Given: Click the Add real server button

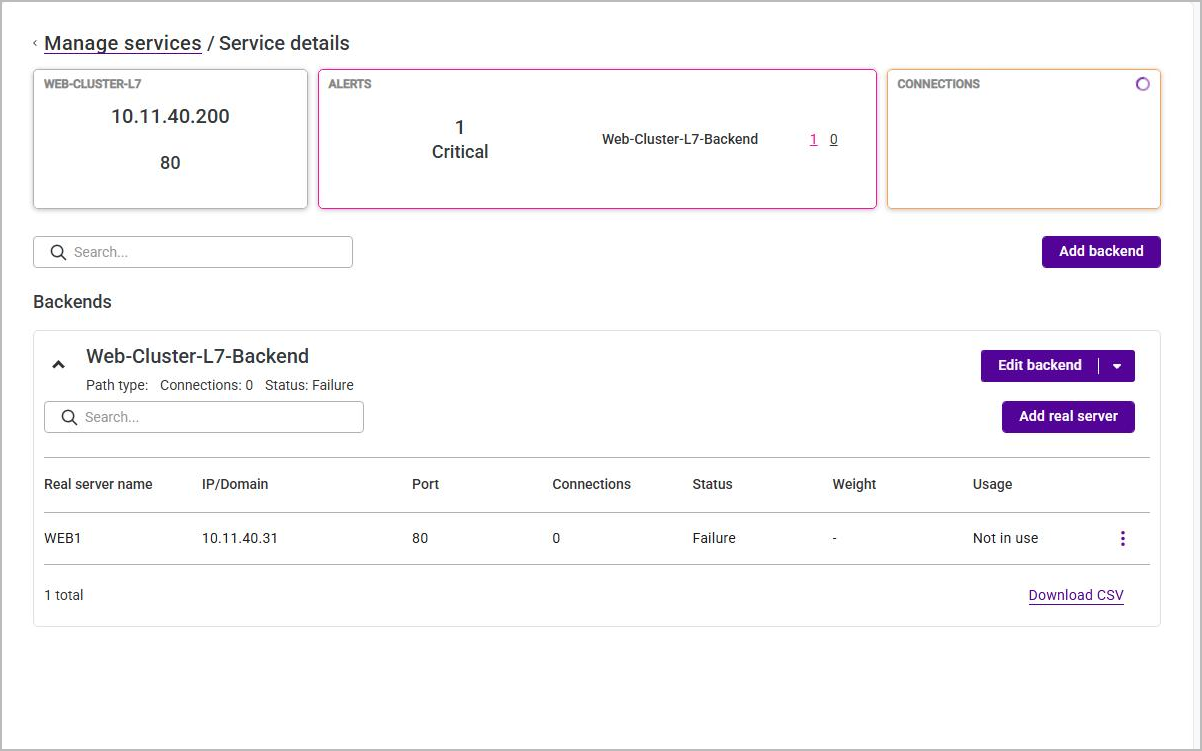Looking at the screenshot, I should (x=1068, y=417).
